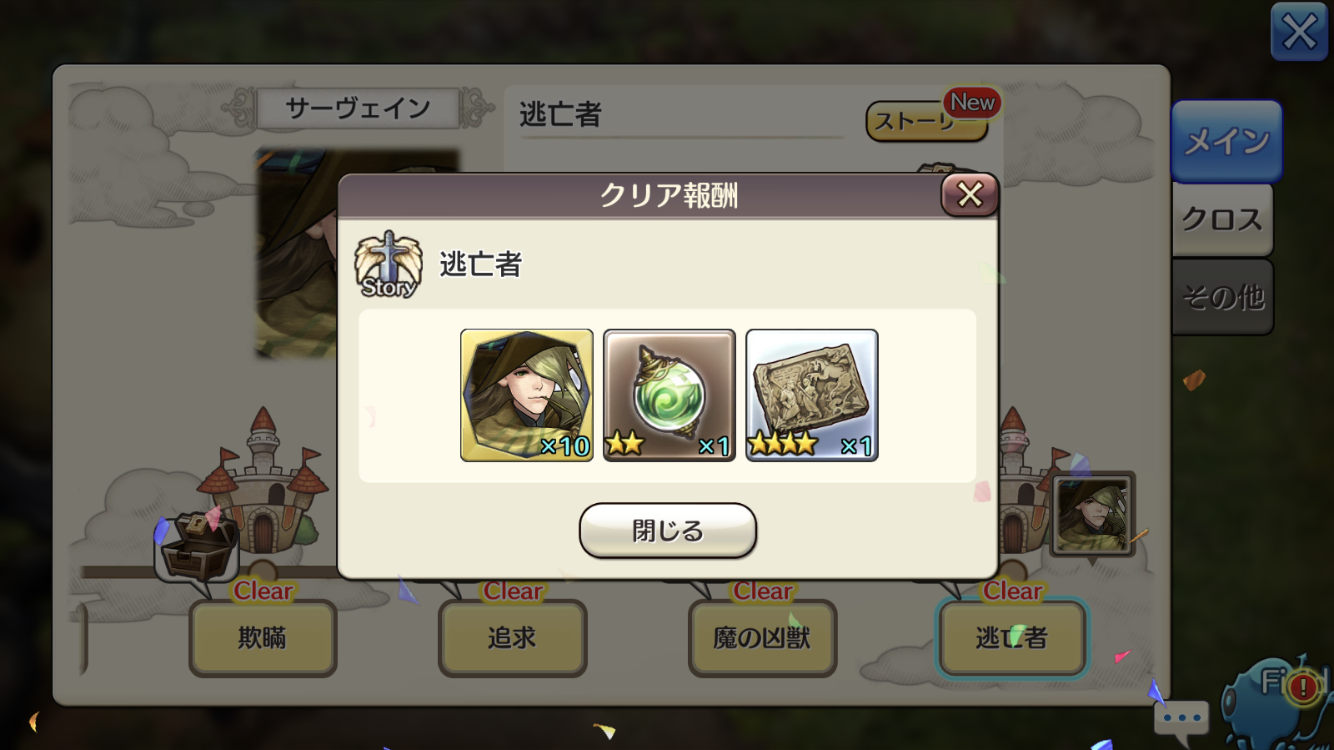Select the 追求 stage node
The width and height of the screenshot is (1334, 750).
[x=513, y=638]
